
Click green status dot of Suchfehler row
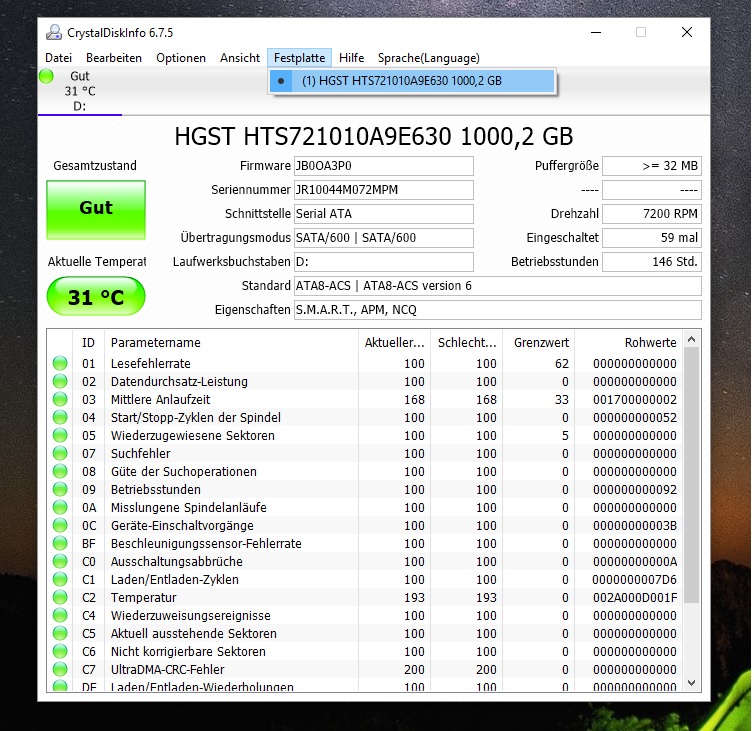(x=60, y=454)
